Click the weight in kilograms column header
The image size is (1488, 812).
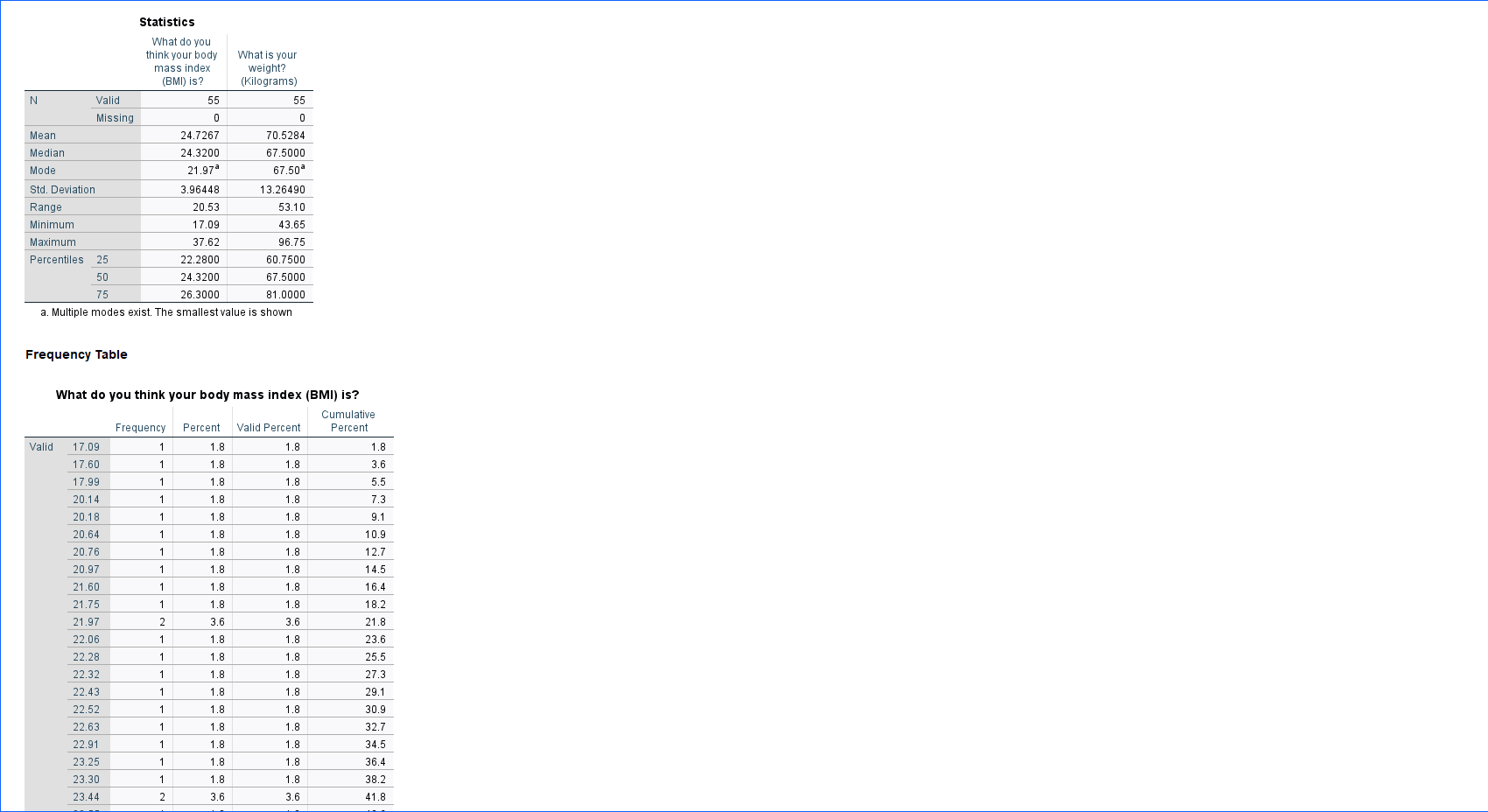[x=267, y=67]
